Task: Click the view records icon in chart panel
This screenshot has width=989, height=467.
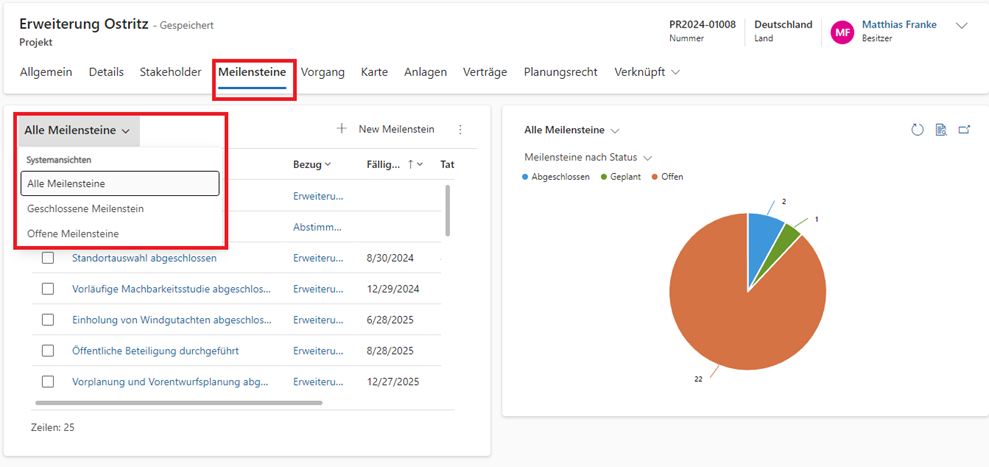Action: [941, 130]
